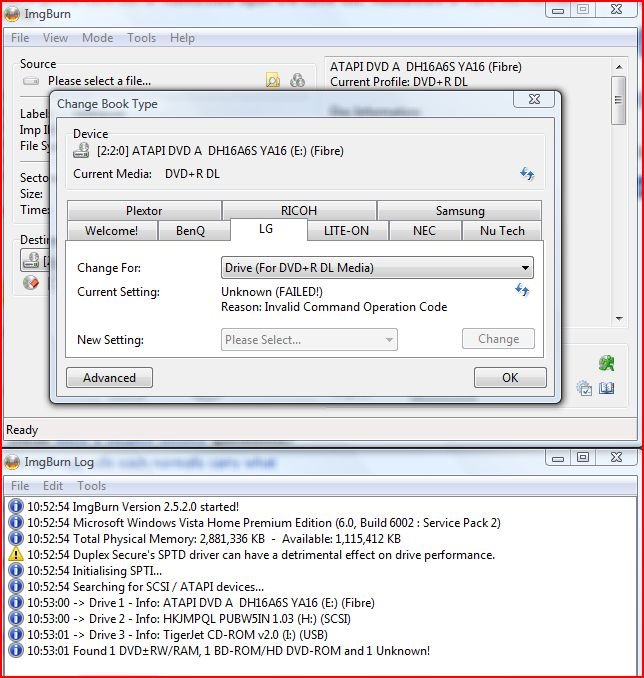The height and width of the screenshot is (678, 644).
Task: Click the eraser disc icon under Destination
Action: point(31,283)
